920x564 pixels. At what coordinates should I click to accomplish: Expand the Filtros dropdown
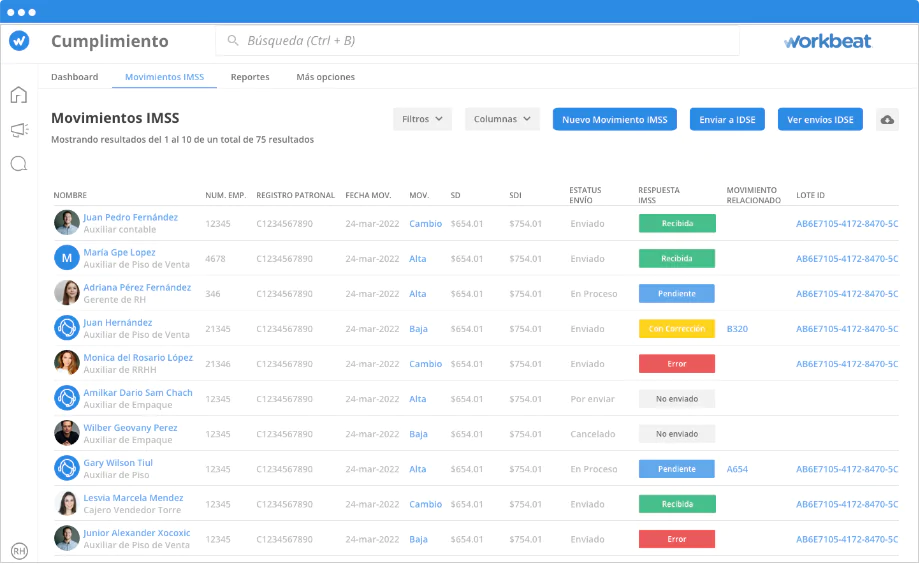click(x=422, y=119)
